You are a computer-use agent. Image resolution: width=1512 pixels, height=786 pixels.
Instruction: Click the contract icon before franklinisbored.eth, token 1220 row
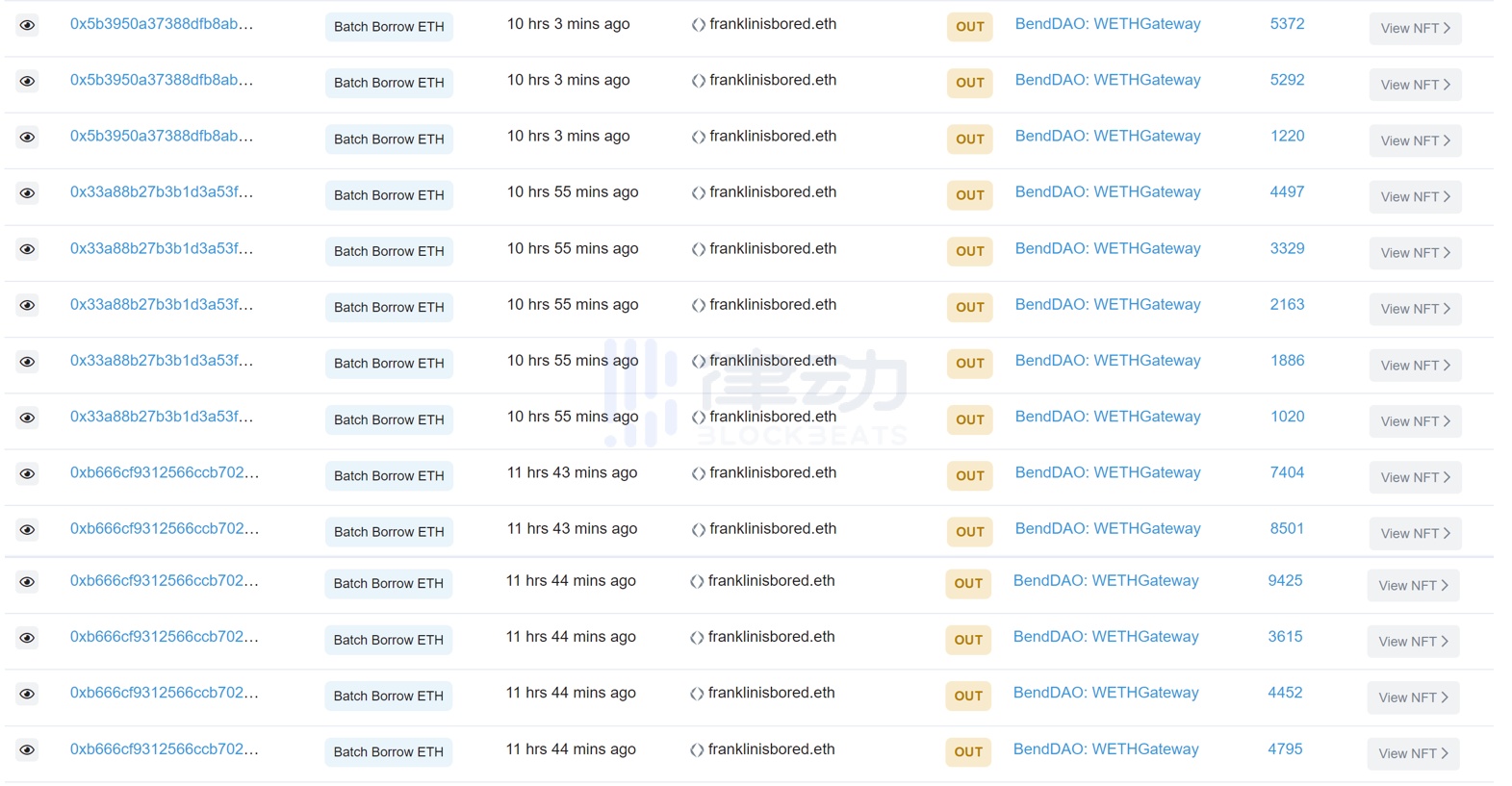point(699,137)
